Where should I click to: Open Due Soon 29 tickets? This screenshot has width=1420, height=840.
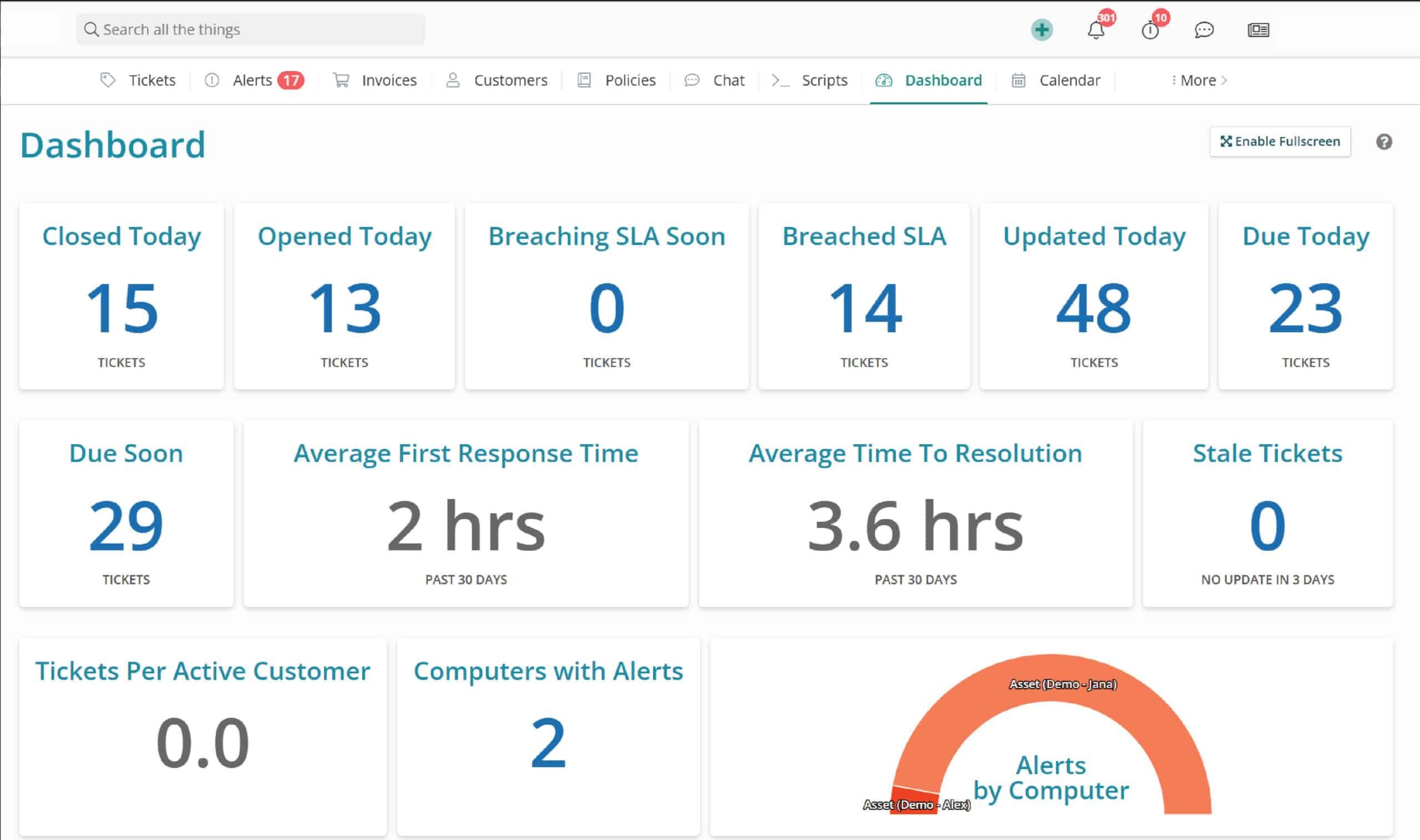(x=126, y=525)
